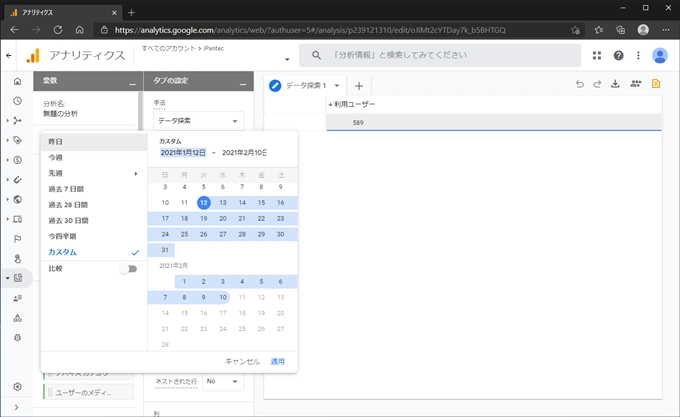Open the Home icon in left sidebar
Image resolution: width=680 pixels, height=417 pixels.
point(17,81)
